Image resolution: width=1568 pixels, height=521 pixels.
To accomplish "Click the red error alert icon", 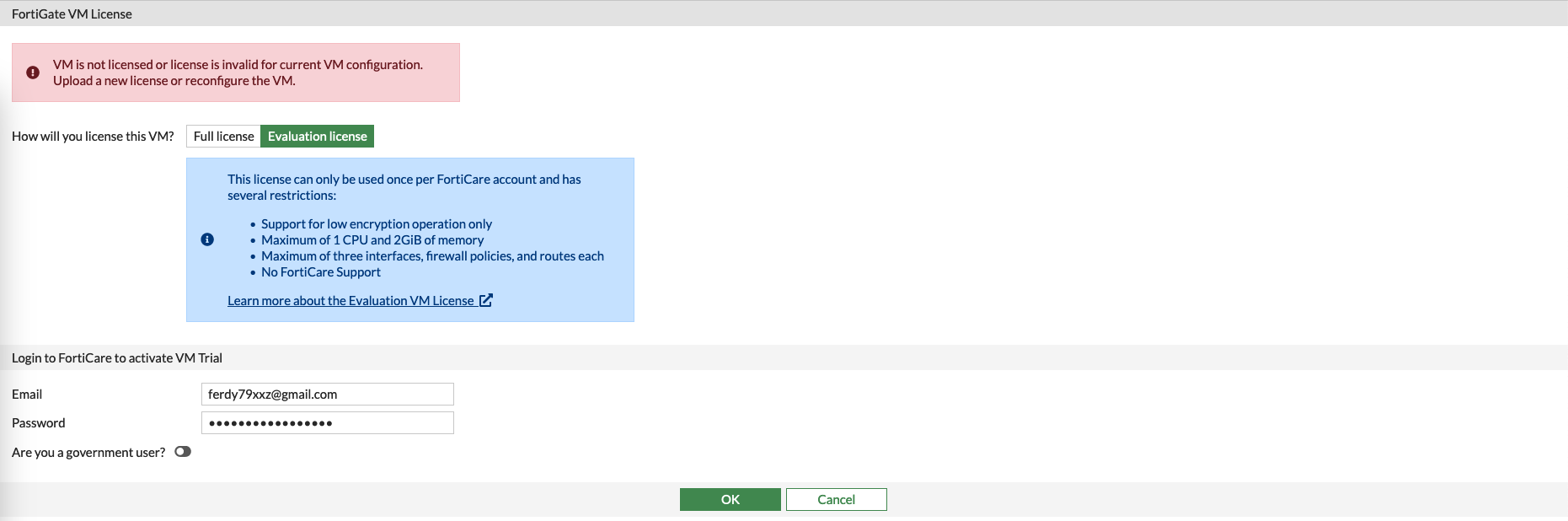I will click(x=33, y=73).
